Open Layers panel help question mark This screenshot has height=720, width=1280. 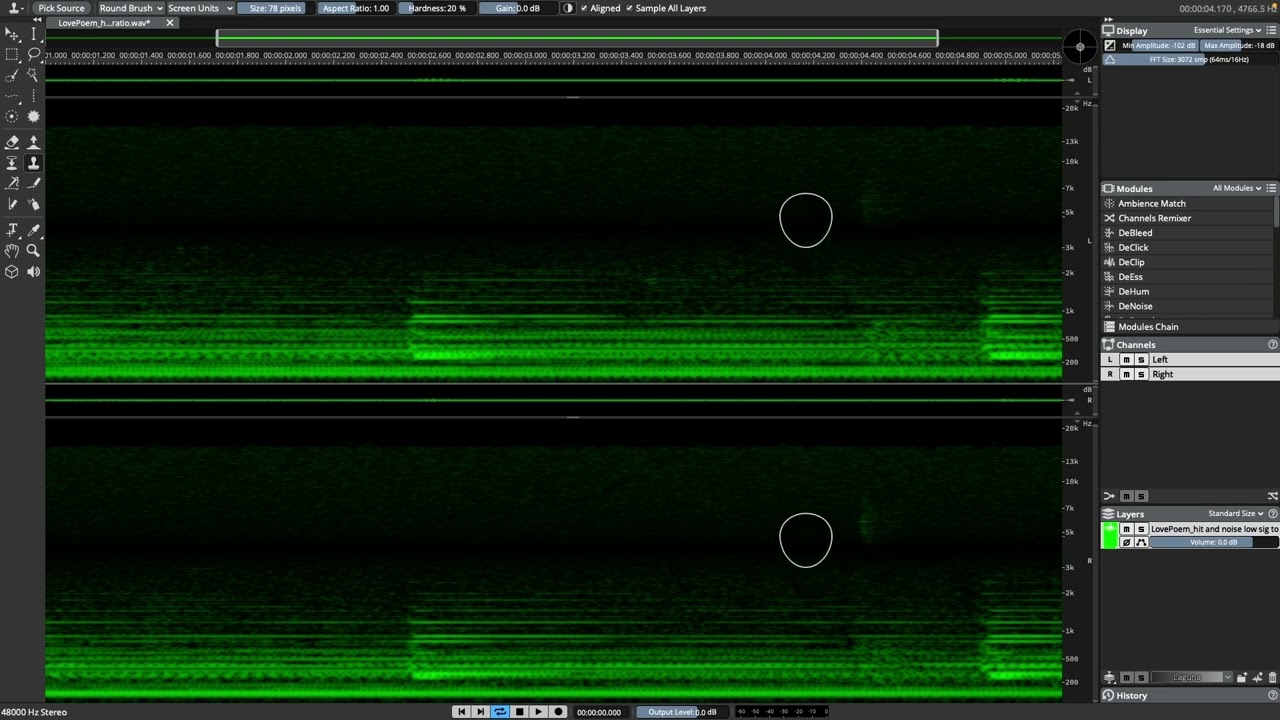tap(1272, 513)
